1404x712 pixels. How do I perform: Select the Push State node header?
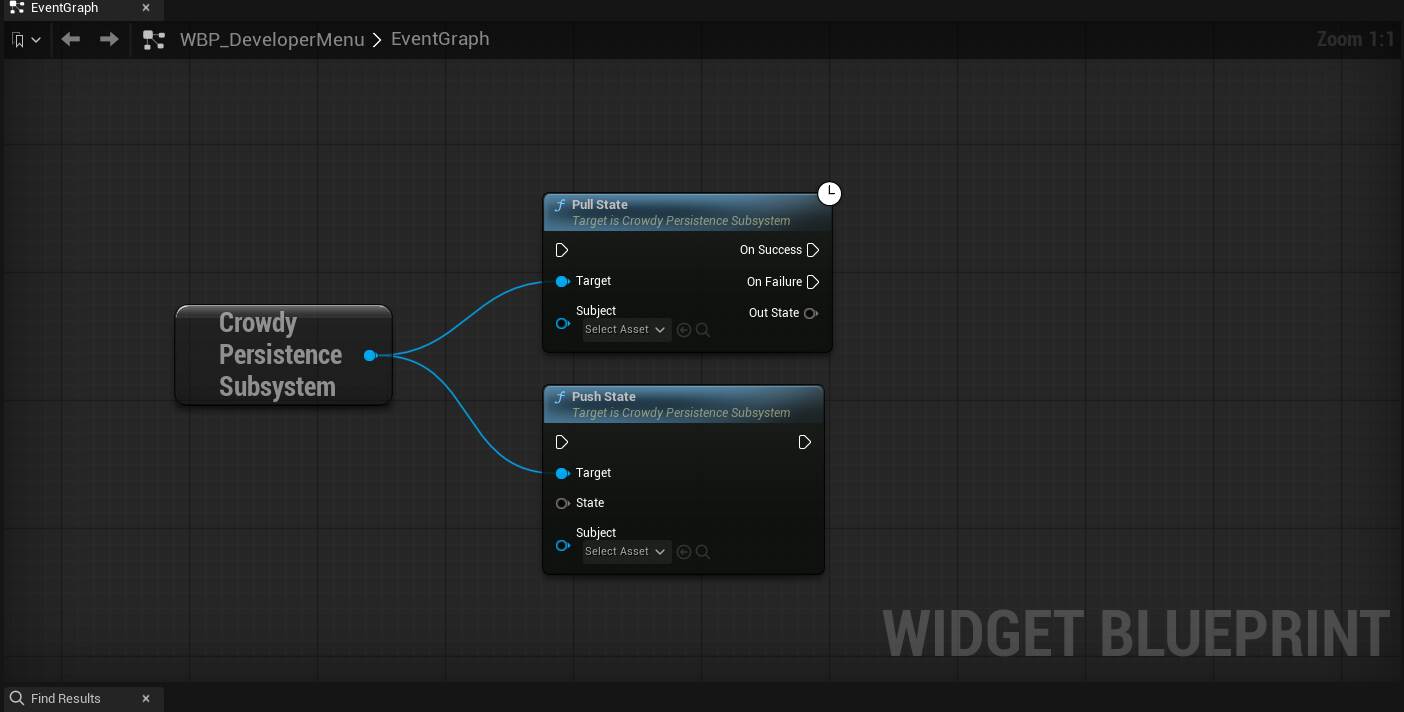click(683, 404)
